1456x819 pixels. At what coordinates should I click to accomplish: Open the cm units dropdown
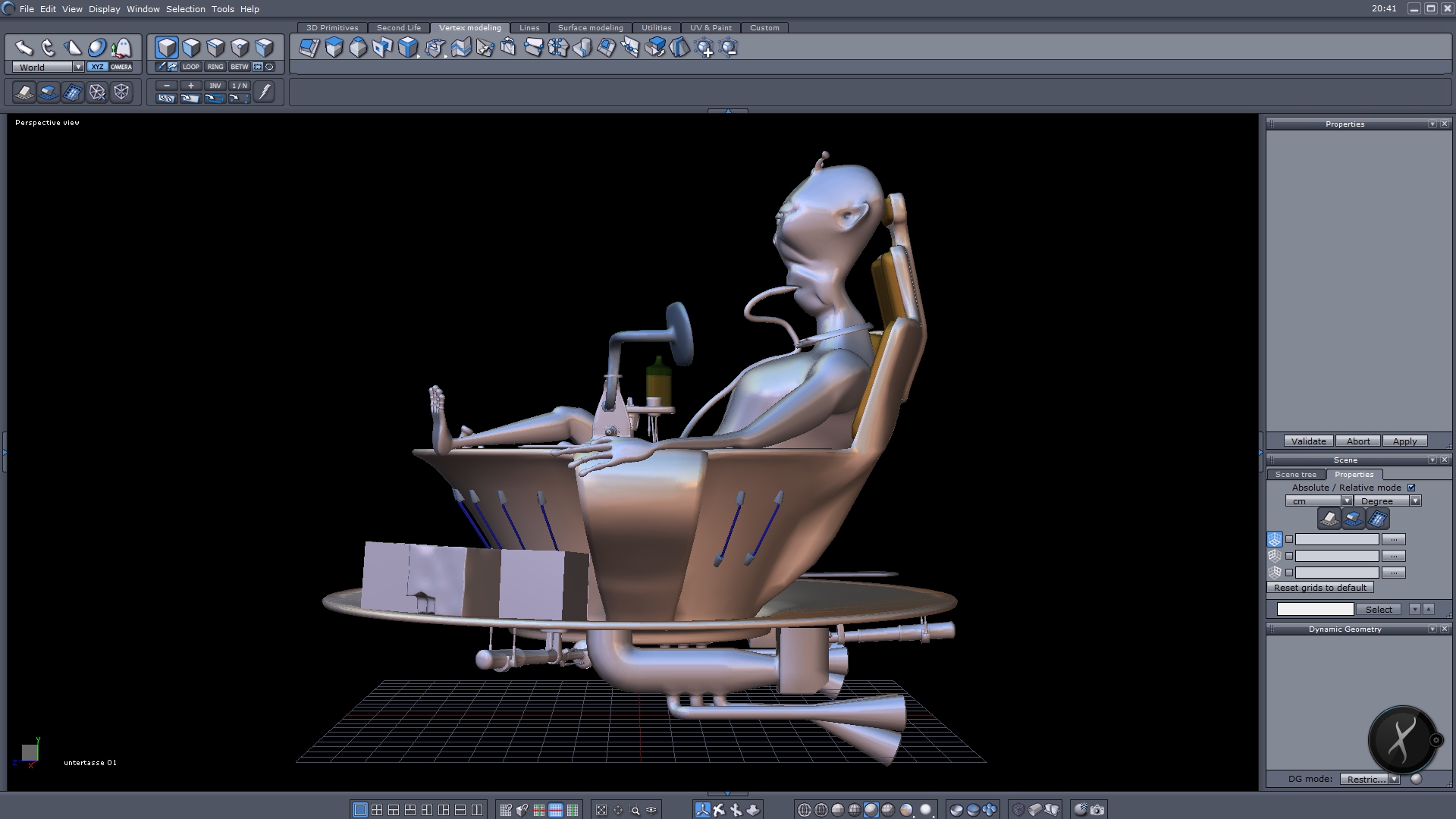(x=1347, y=501)
